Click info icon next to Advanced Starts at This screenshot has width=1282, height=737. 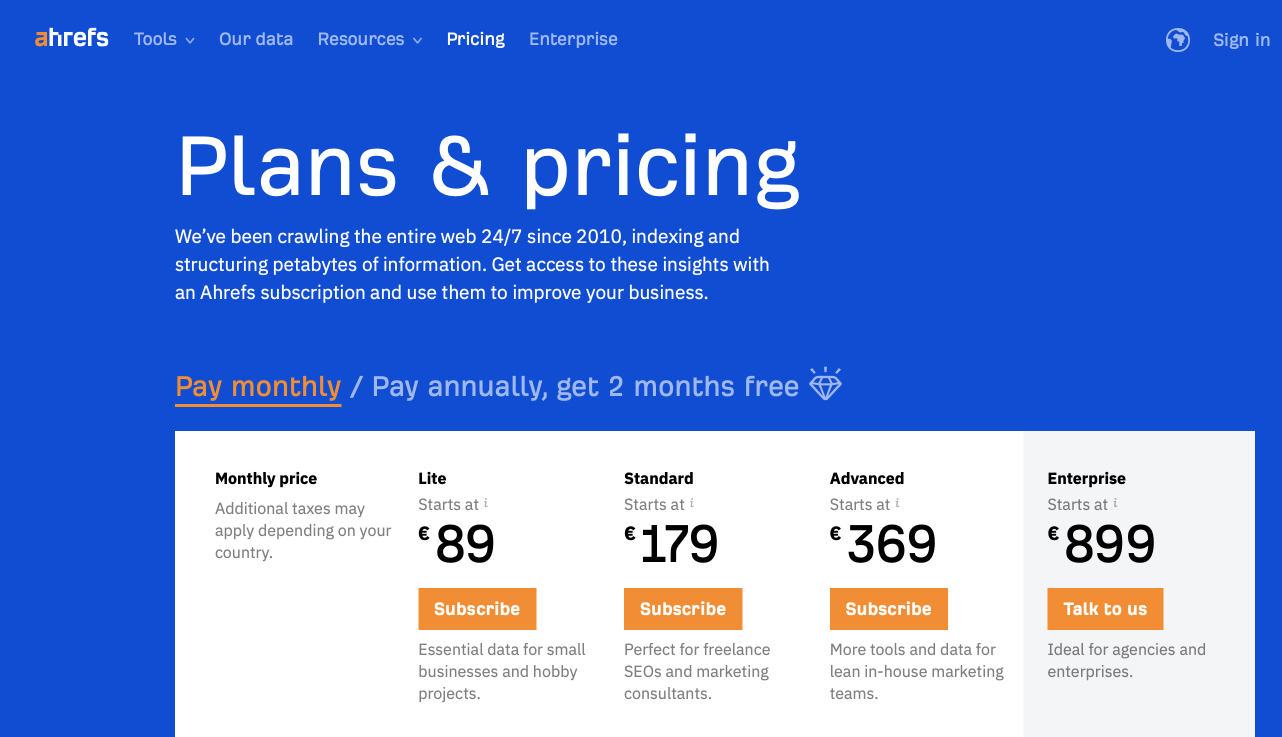point(898,503)
